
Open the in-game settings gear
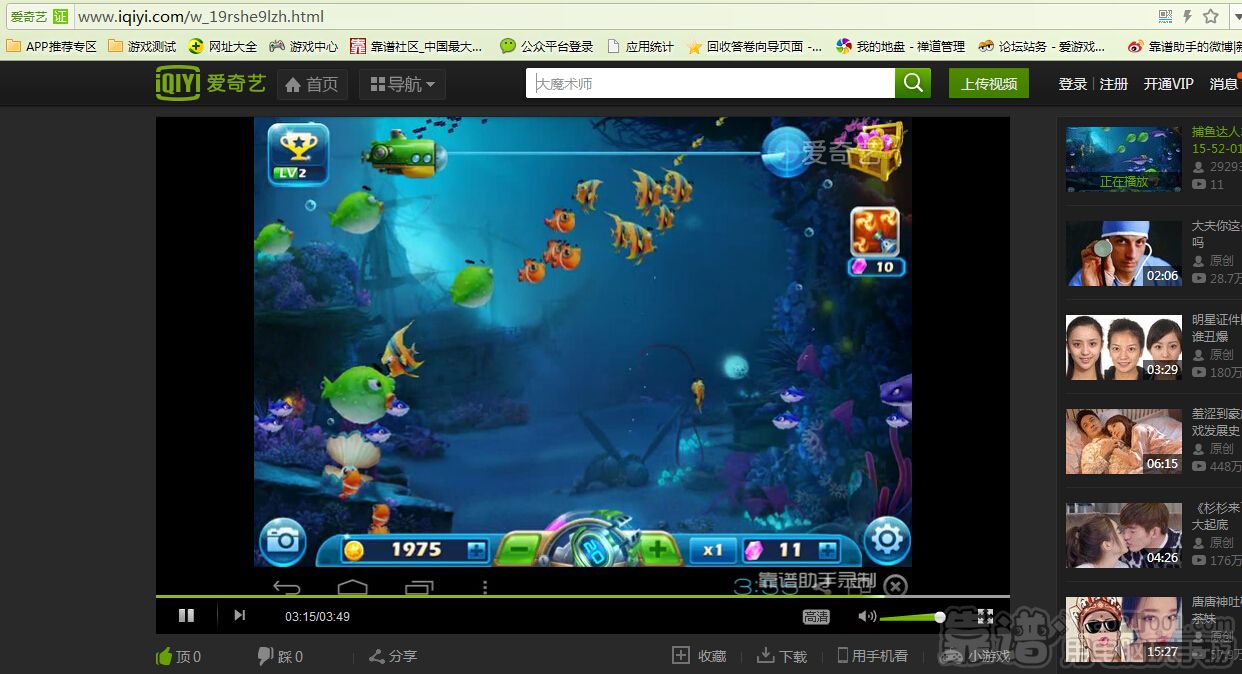(x=886, y=541)
